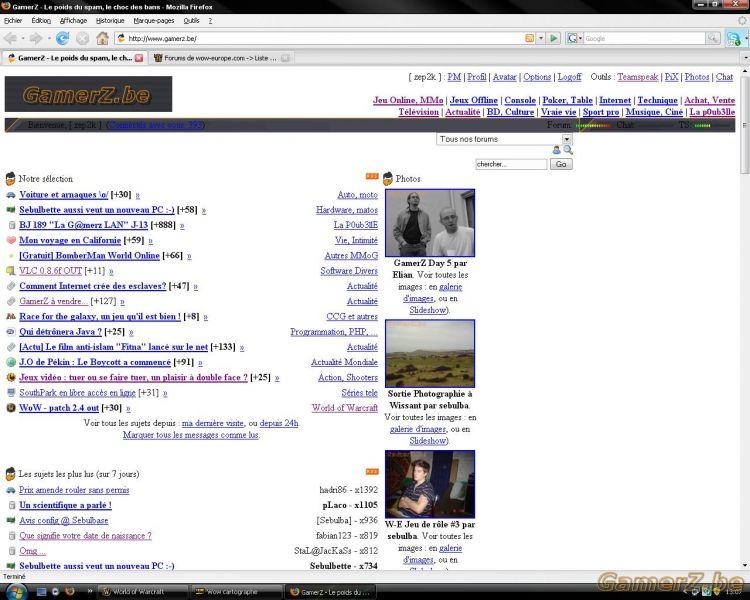The width and height of the screenshot is (750, 600).
Task: Open the search engine selector dropdown
Action: point(574,38)
